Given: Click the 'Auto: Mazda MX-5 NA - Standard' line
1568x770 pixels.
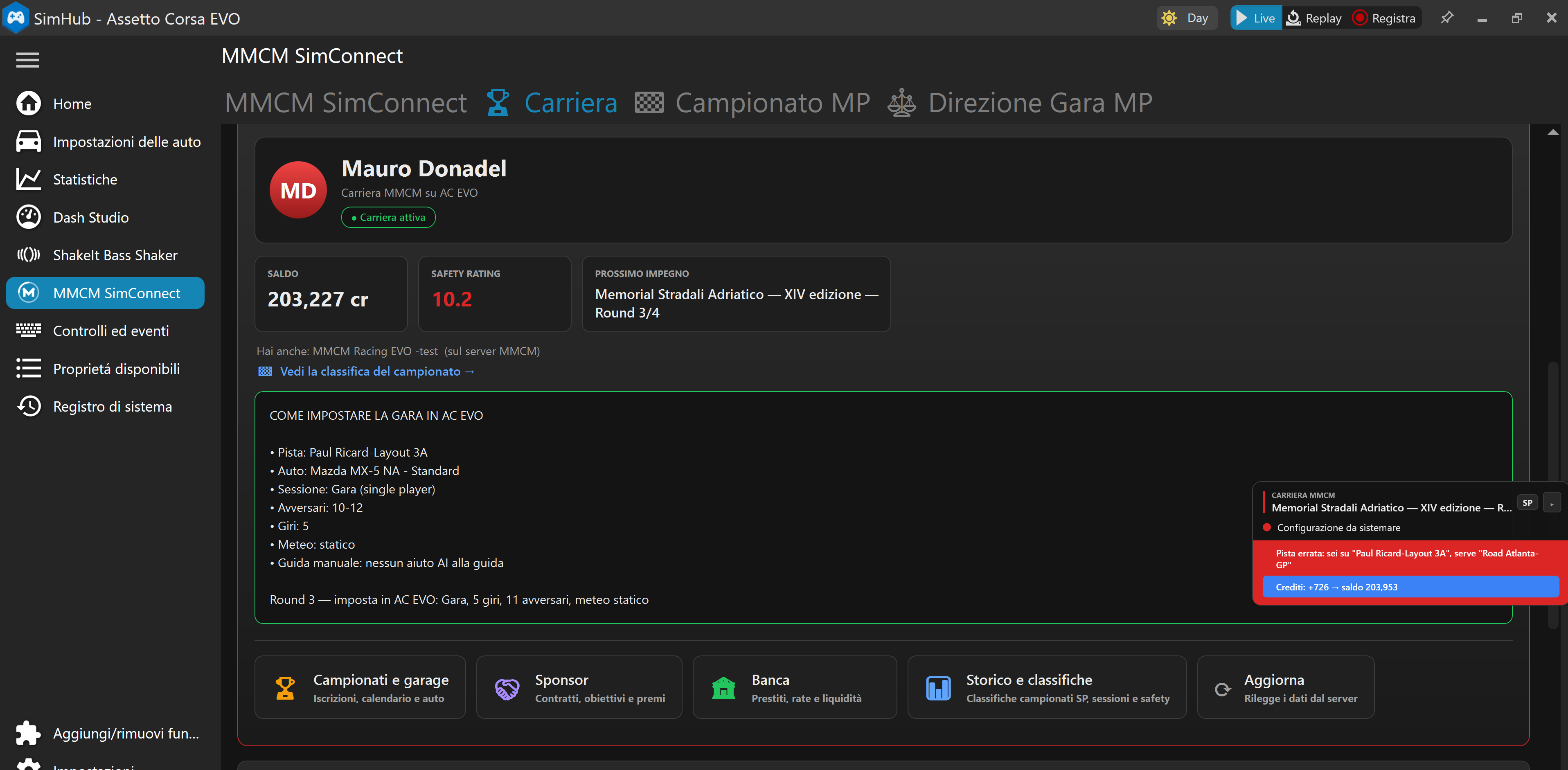Looking at the screenshot, I should [365, 471].
